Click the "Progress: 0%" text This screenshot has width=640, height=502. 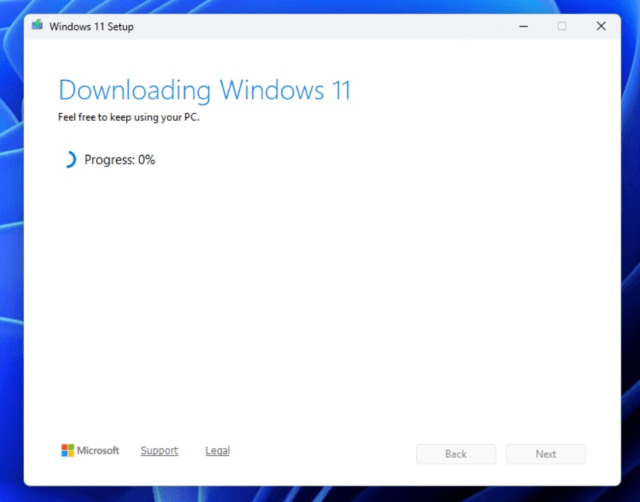(x=120, y=160)
